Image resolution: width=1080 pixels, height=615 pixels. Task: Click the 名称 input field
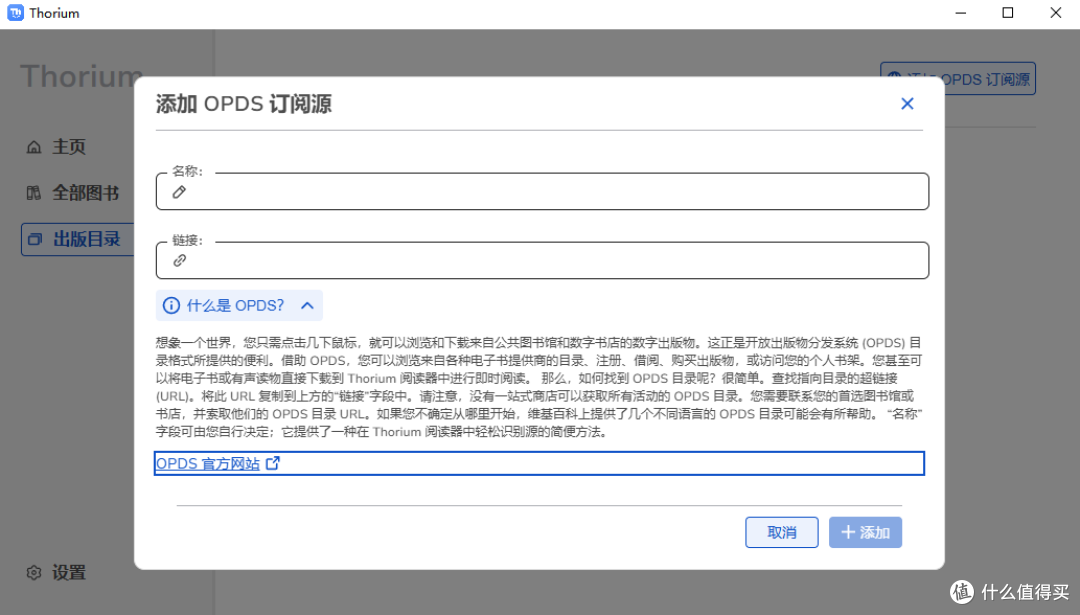pos(542,191)
